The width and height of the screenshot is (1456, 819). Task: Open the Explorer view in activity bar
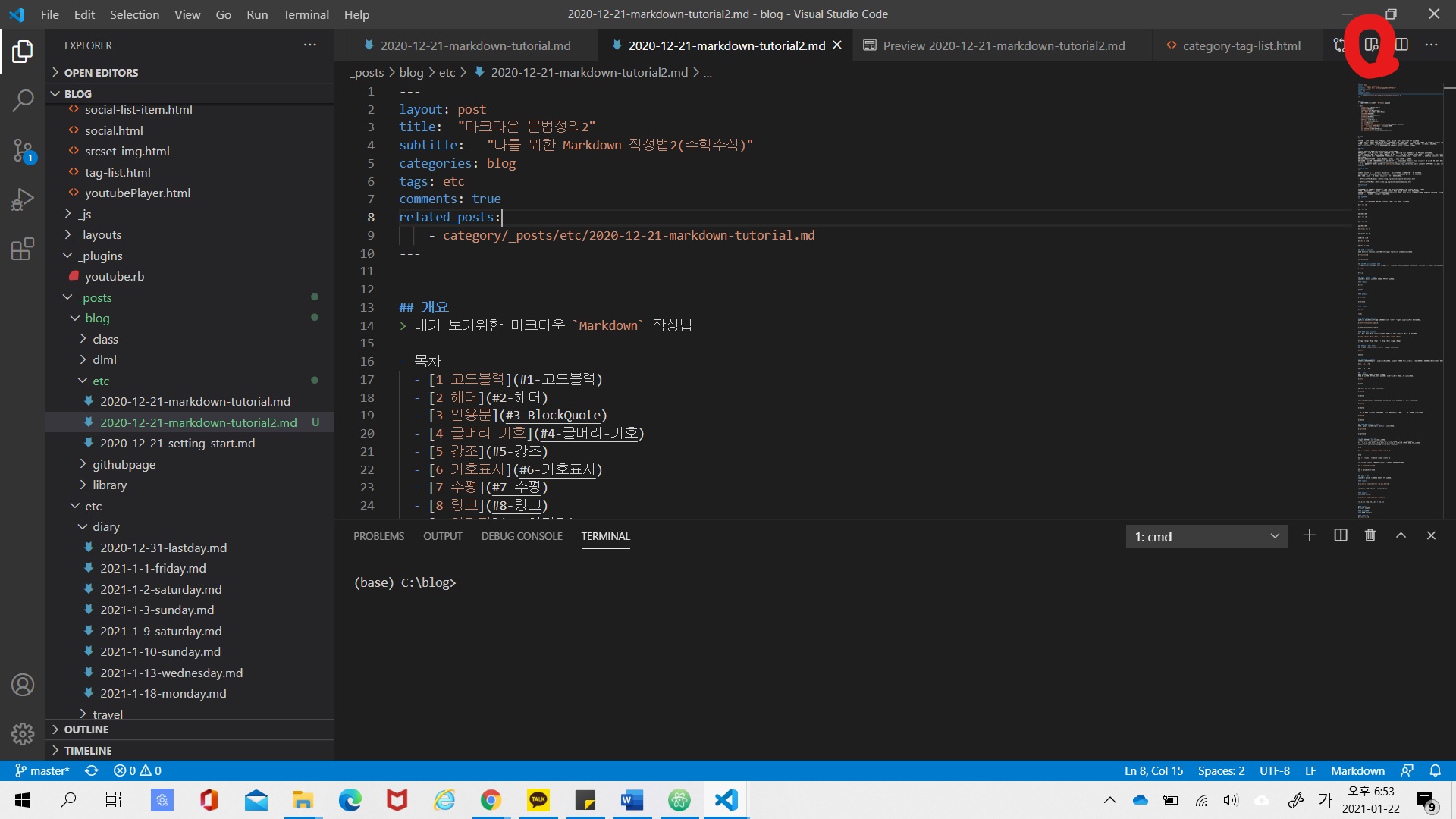pyautogui.click(x=23, y=52)
